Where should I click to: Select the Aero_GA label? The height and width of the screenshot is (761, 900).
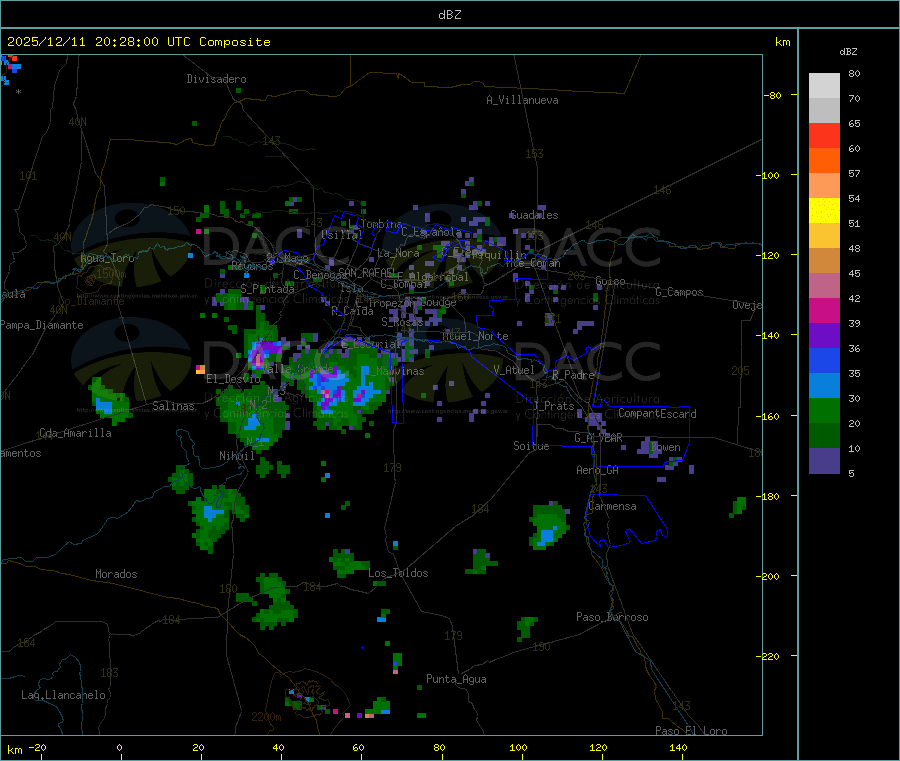click(597, 470)
